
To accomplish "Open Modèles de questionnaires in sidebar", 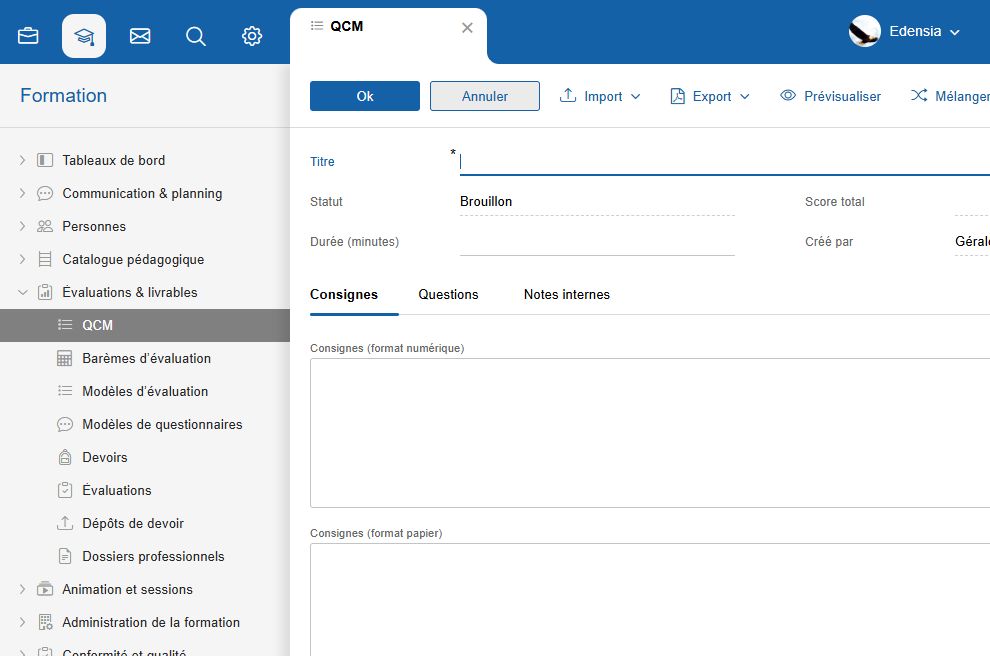I will (x=162, y=424).
